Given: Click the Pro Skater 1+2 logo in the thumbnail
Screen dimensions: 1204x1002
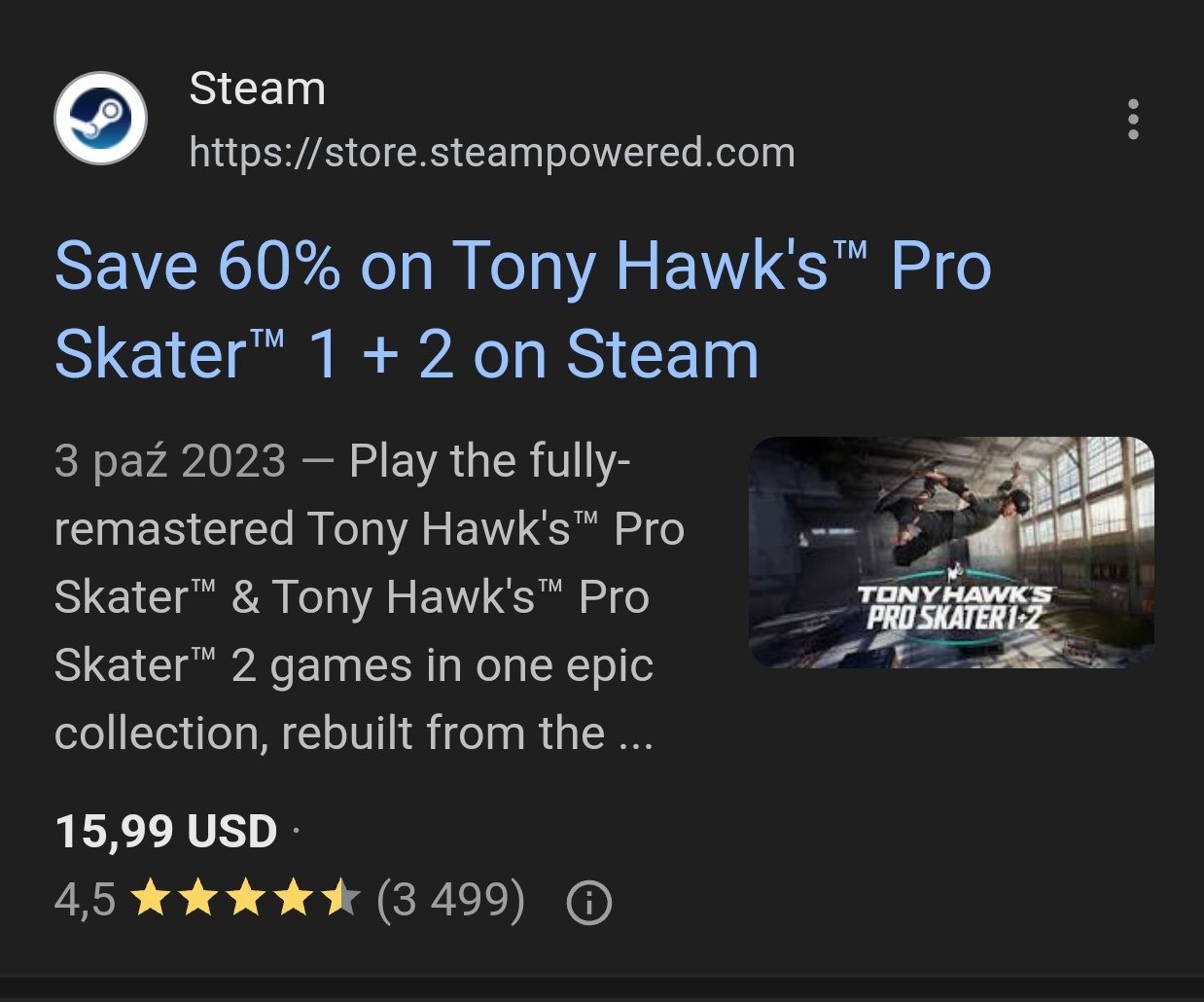Looking at the screenshot, I should (953, 607).
